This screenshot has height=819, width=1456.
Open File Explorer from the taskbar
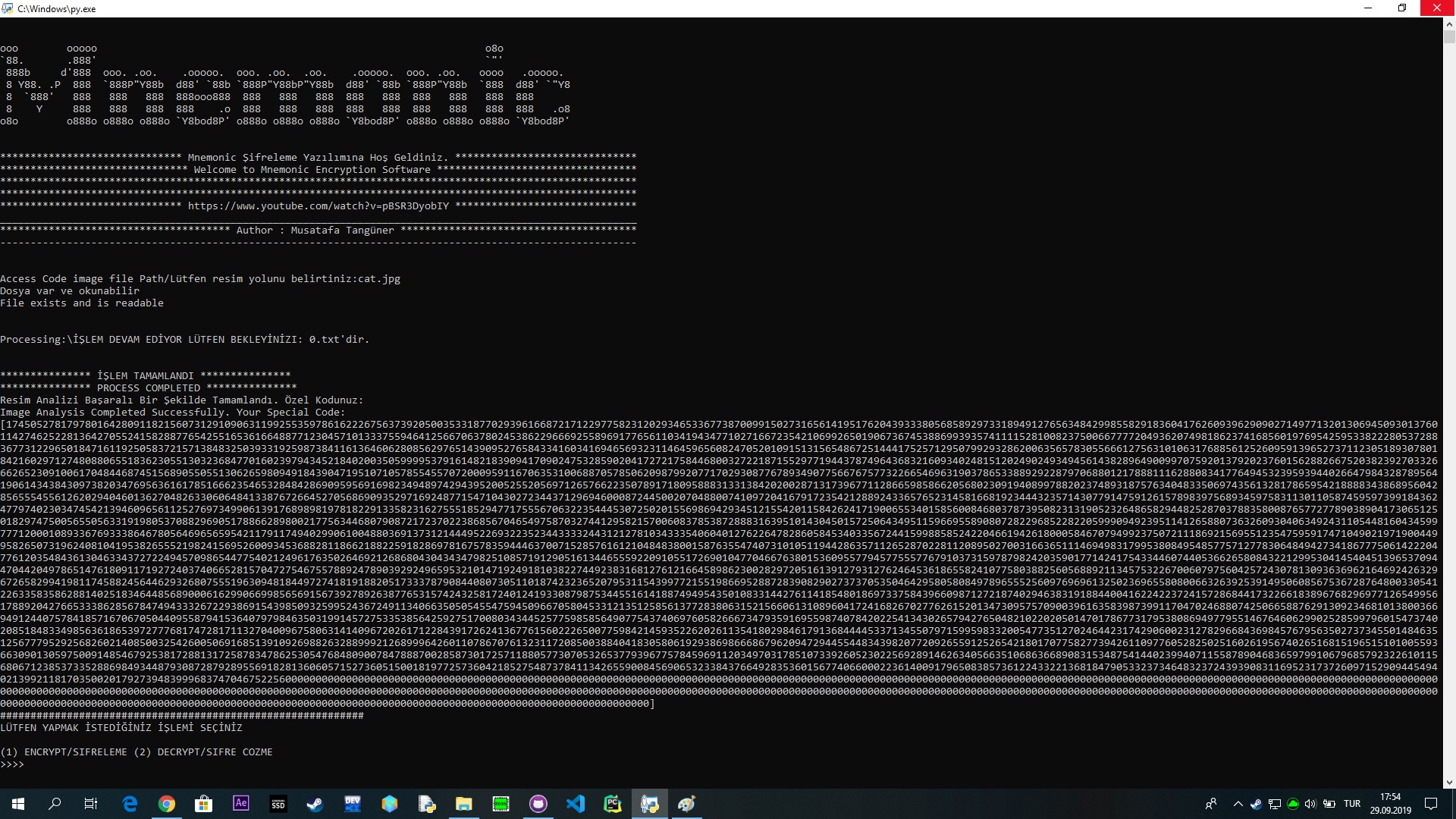pos(464,804)
